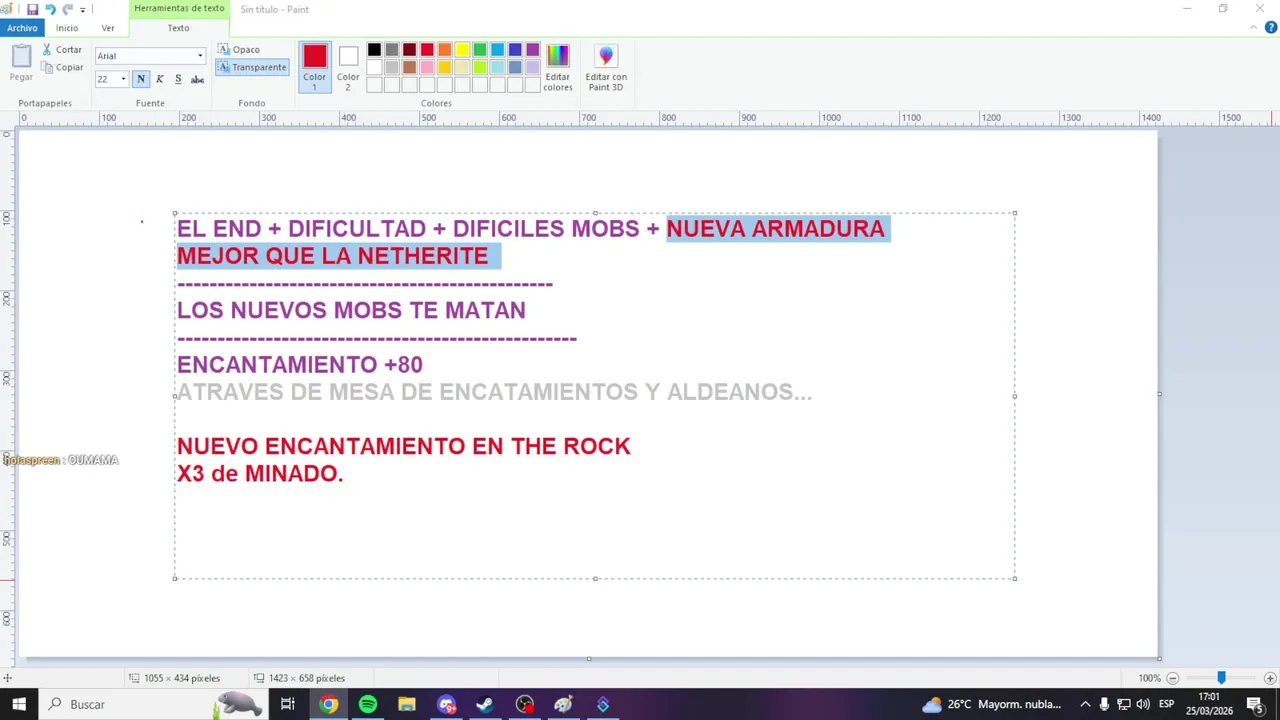Switch to the Inicio ribbon tab
Image resolution: width=1280 pixels, height=720 pixels.
tap(67, 28)
